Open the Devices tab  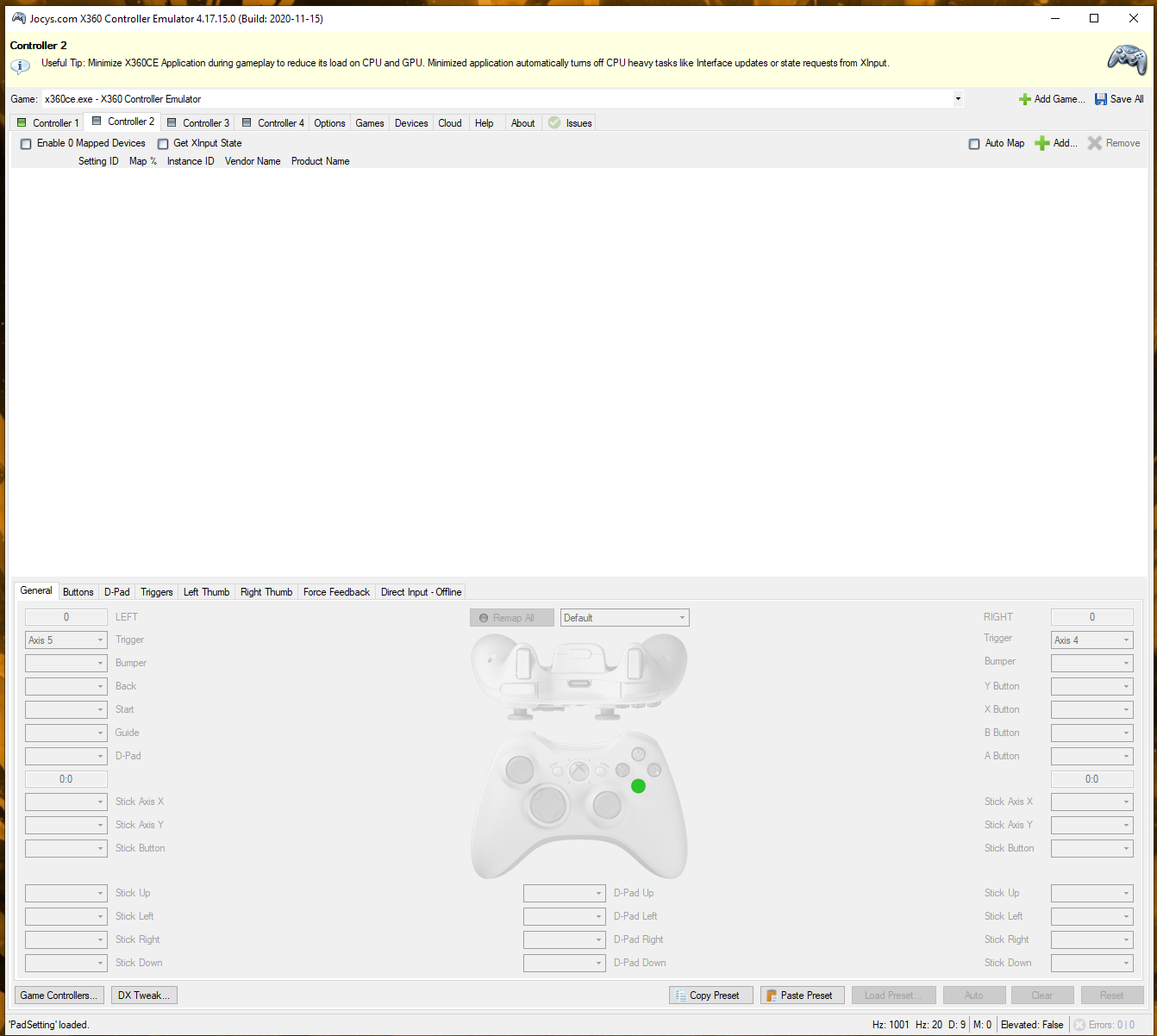(x=411, y=123)
